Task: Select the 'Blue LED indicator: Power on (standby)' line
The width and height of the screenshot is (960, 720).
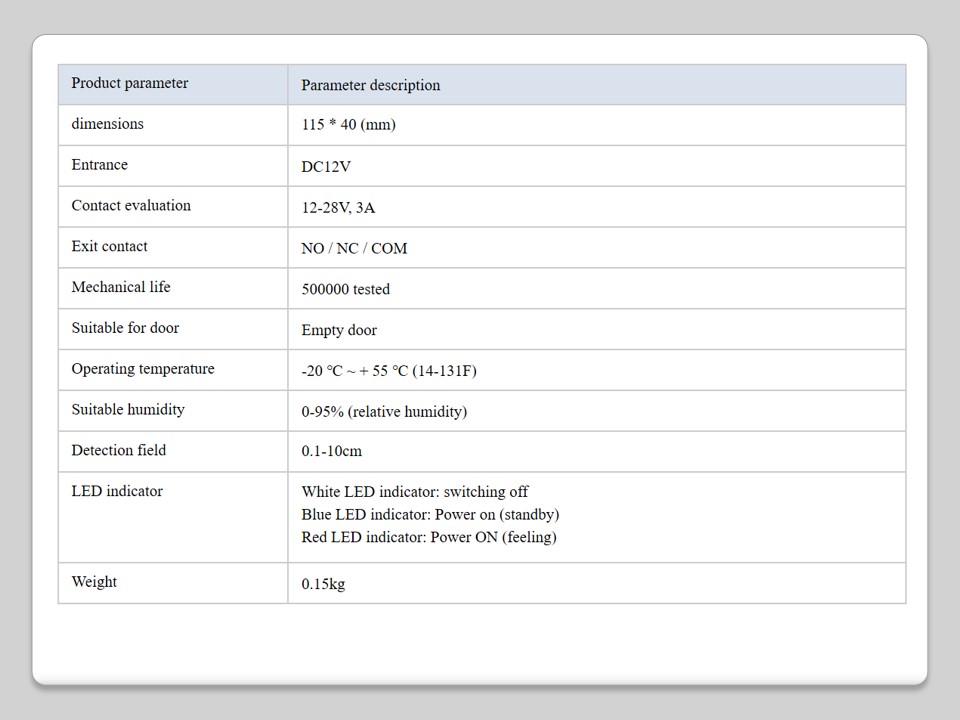Action: click(x=430, y=515)
